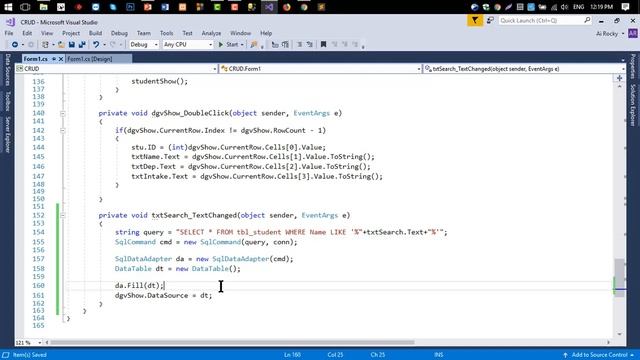Click the Quick Launch search magnifier
Viewport: 640px width, 360px height.
(587, 20)
